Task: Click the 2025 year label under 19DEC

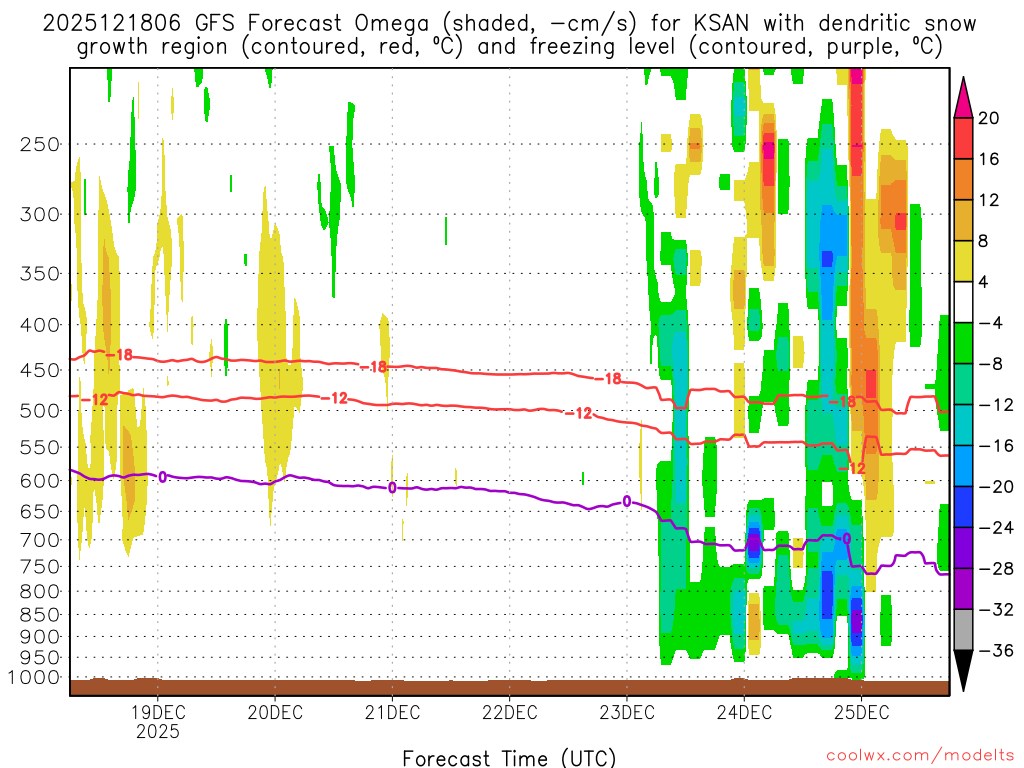Action: tap(157, 731)
